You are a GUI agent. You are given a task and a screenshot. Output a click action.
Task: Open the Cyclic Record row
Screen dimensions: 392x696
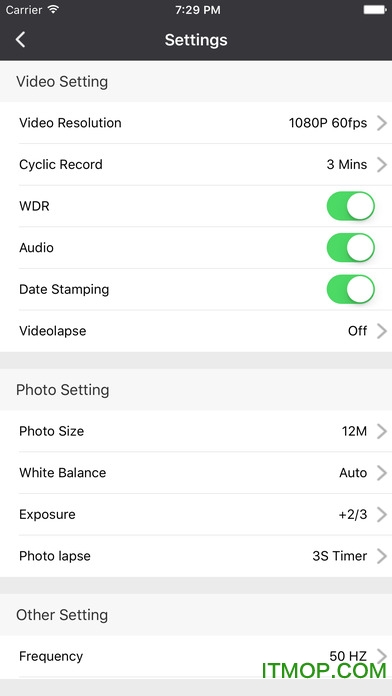tap(196, 165)
